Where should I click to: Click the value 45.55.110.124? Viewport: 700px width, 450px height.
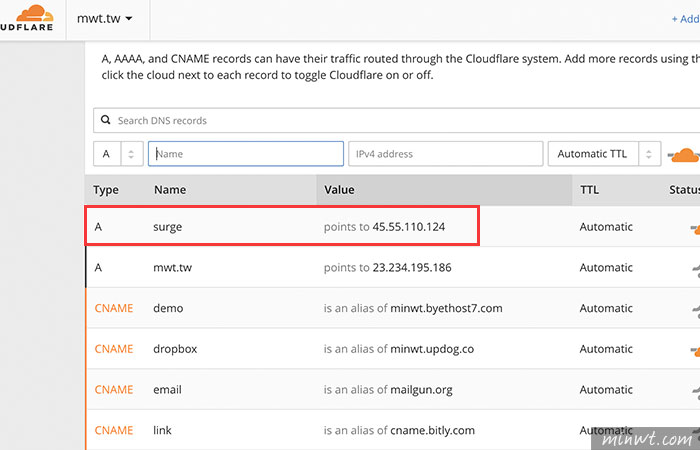(x=409, y=227)
